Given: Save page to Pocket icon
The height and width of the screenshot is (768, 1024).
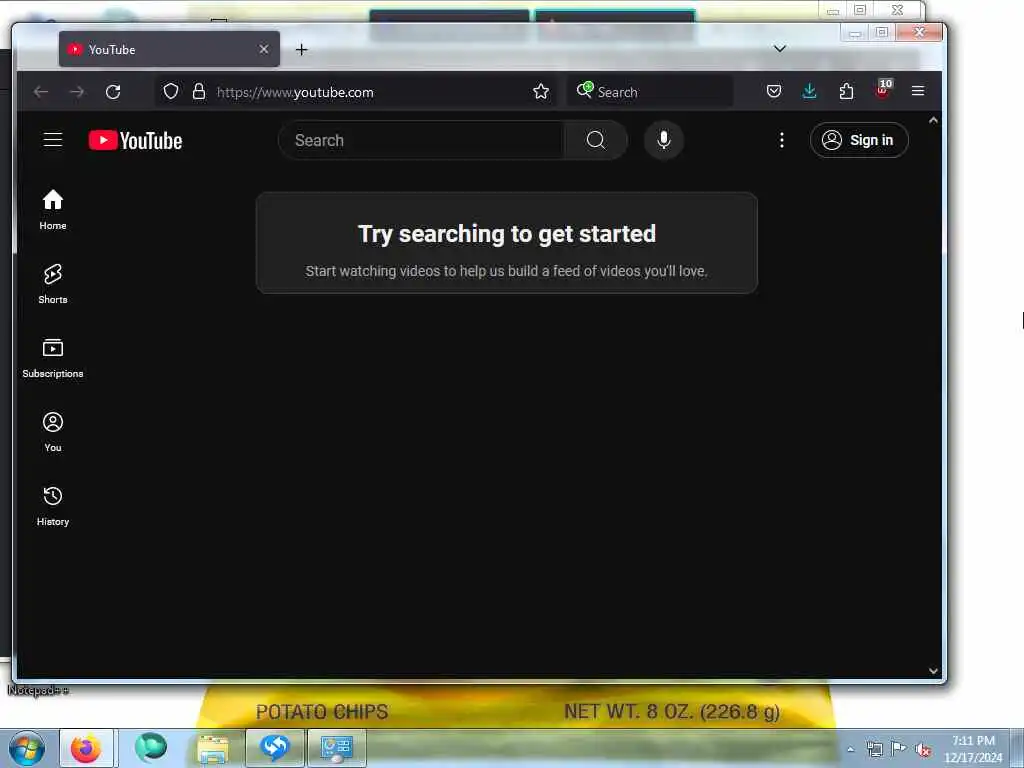Looking at the screenshot, I should [774, 91].
